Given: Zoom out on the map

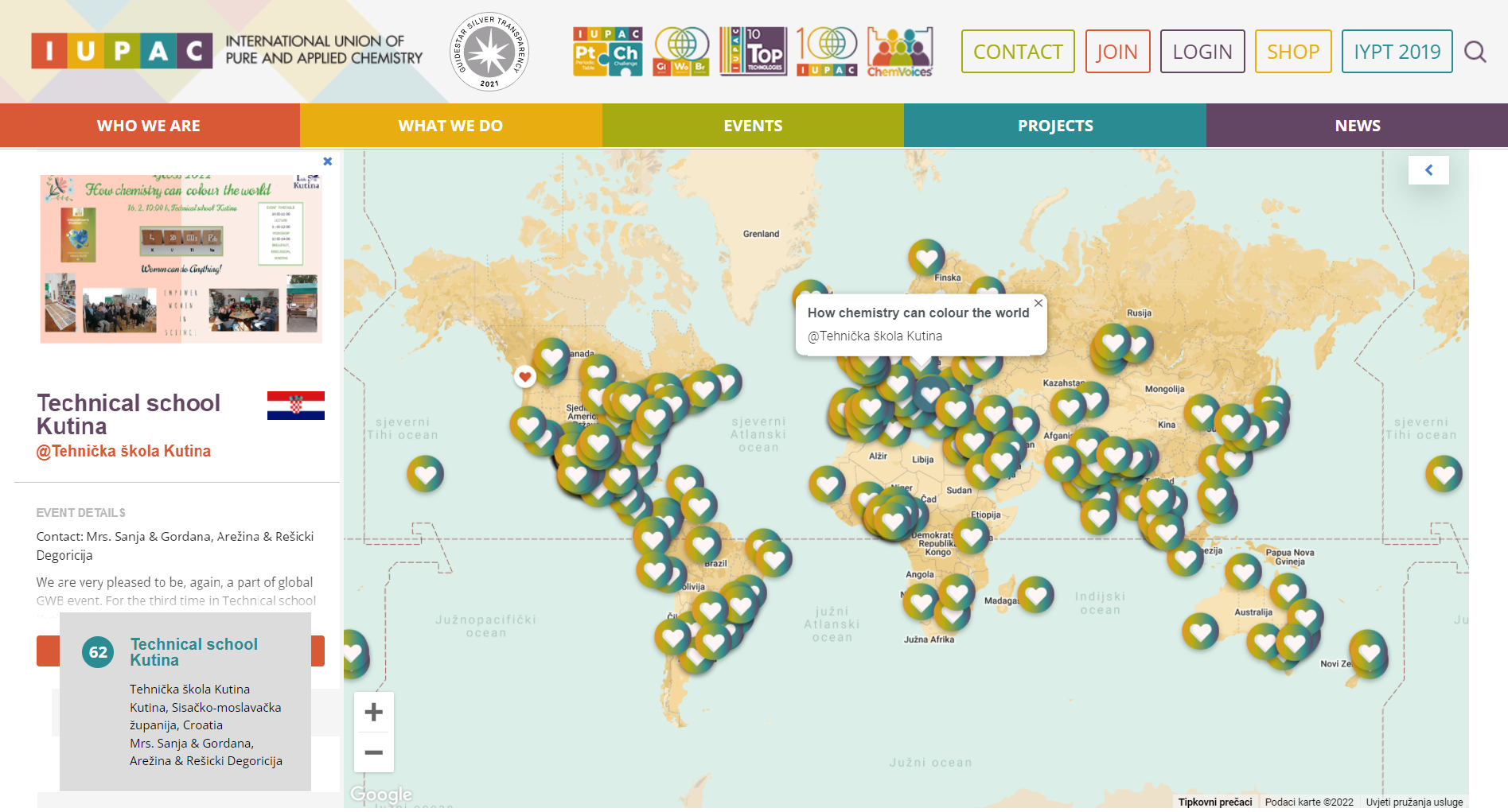Looking at the screenshot, I should click(374, 752).
